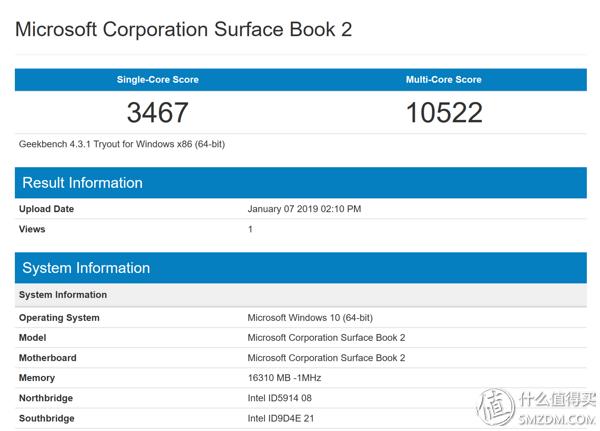Select the '16310 MB -1MHz' memory value
The image size is (600, 431).
pos(284,378)
